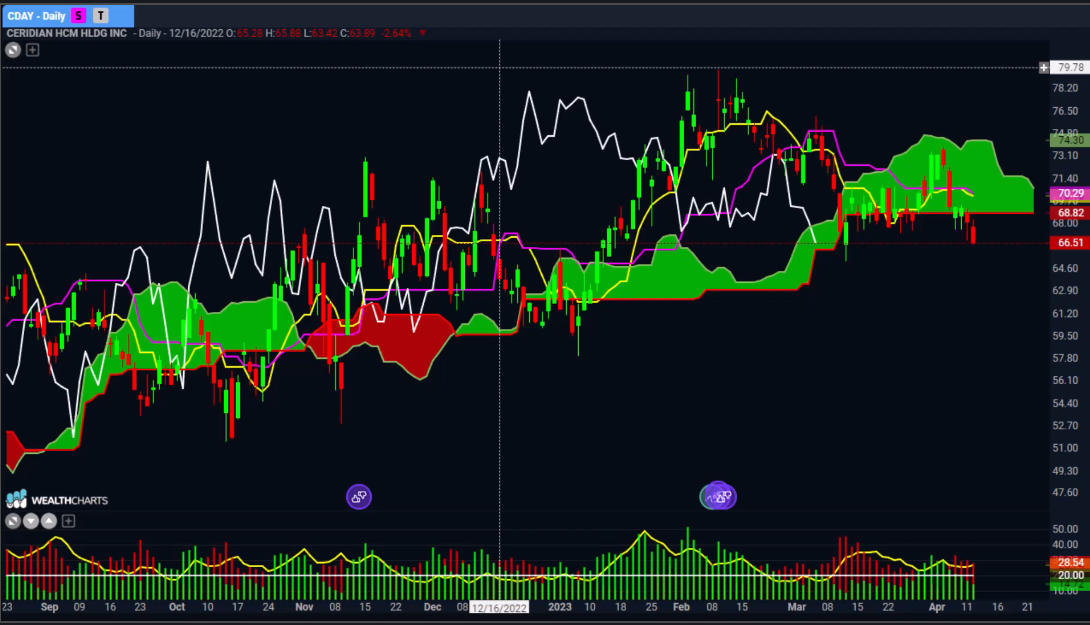Open thumbs sentiment marker near November 15

click(359, 496)
